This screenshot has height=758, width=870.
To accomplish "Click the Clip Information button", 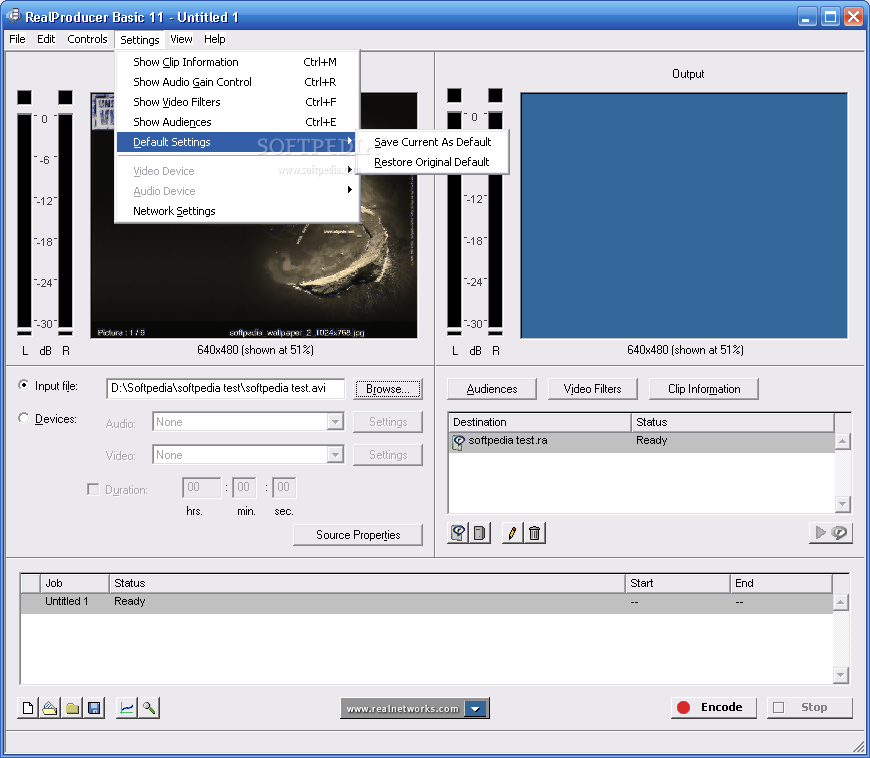I will 704,389.
